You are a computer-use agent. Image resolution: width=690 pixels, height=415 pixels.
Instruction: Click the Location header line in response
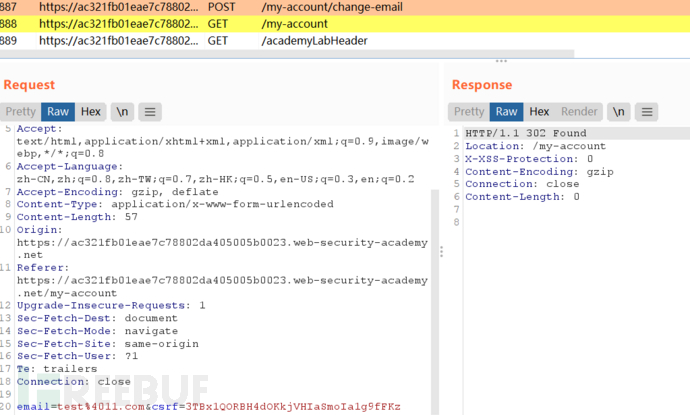coord(535,146)
